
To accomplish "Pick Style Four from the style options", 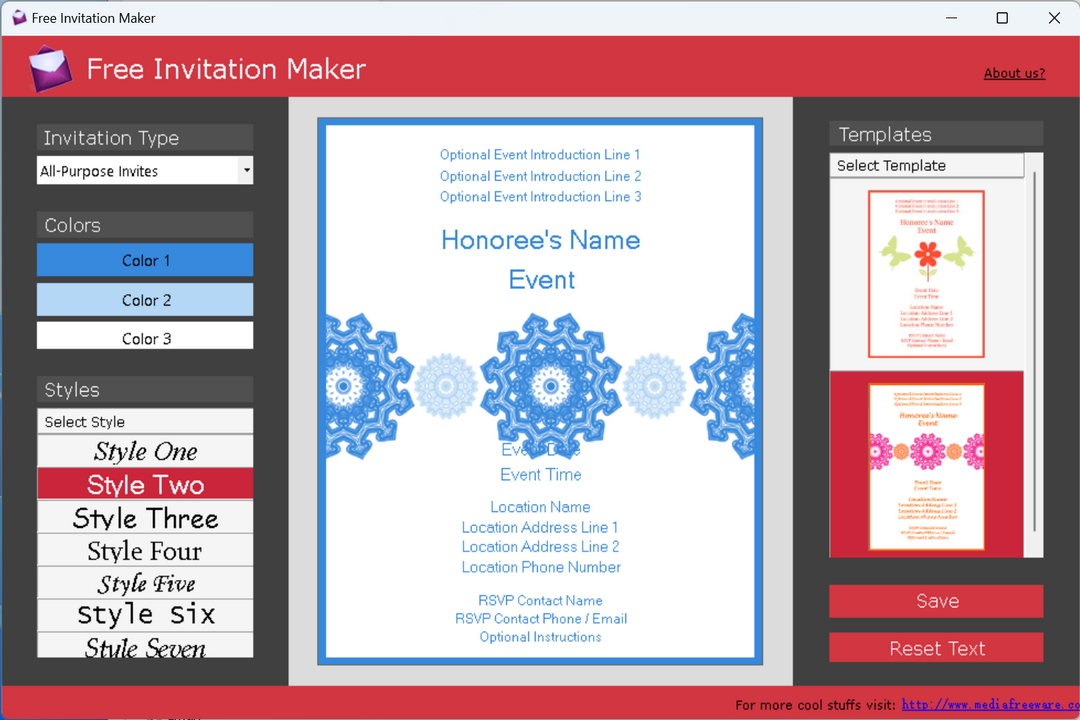I will 145,549.
